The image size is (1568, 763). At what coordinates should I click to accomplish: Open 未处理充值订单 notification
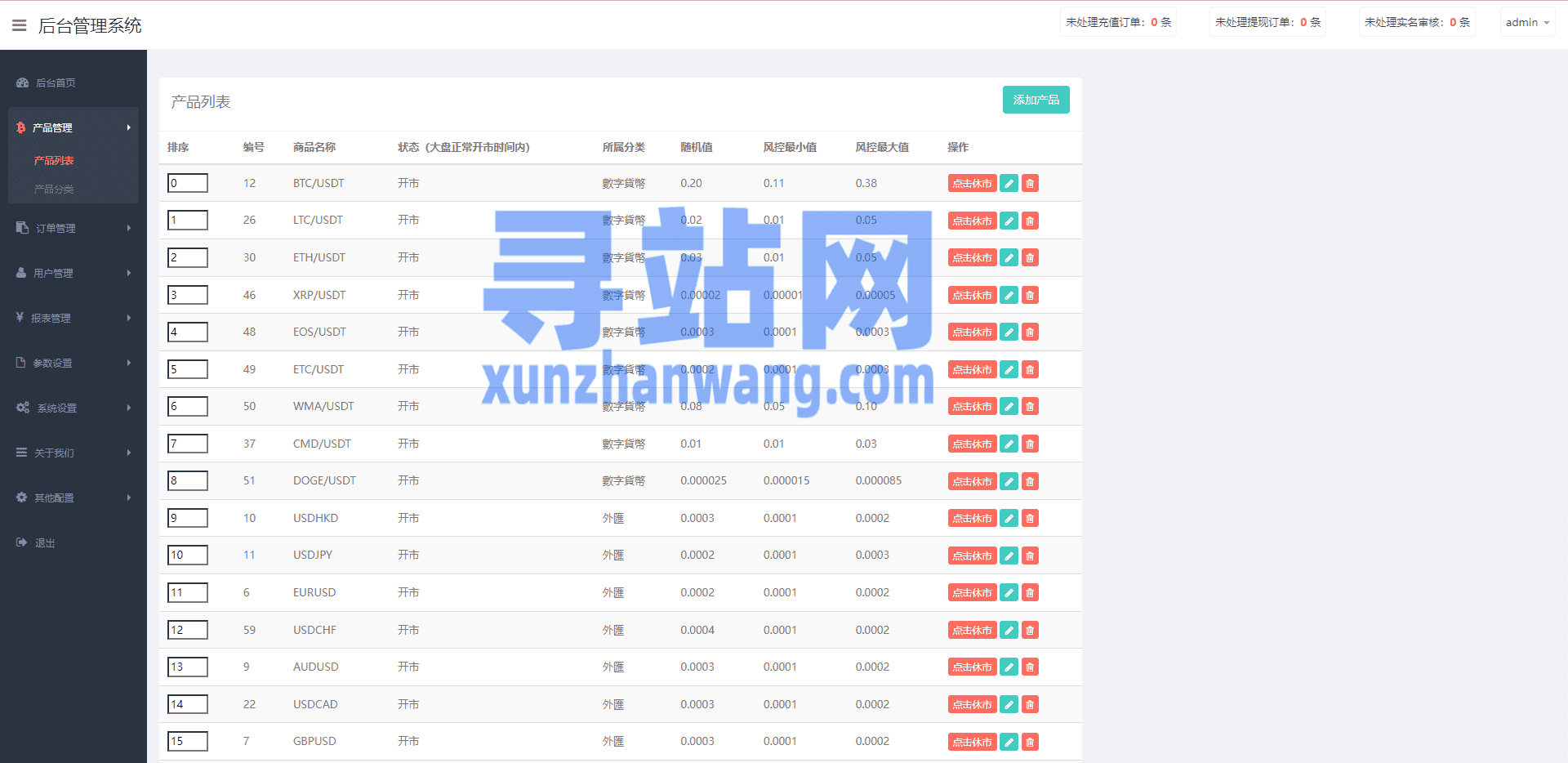click(x=1118, y=23)
